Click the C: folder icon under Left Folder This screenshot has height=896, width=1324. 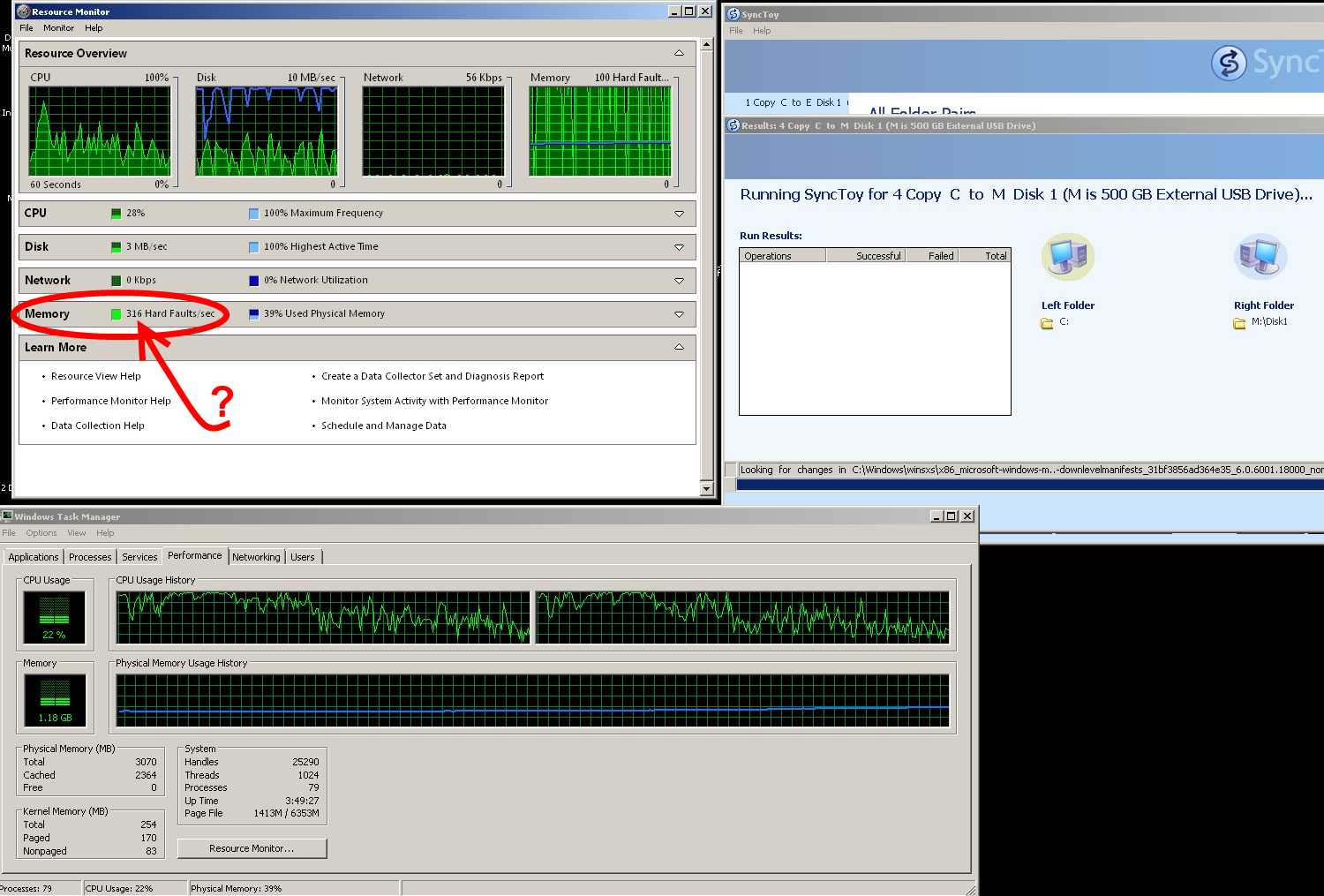click(1047, 323)
